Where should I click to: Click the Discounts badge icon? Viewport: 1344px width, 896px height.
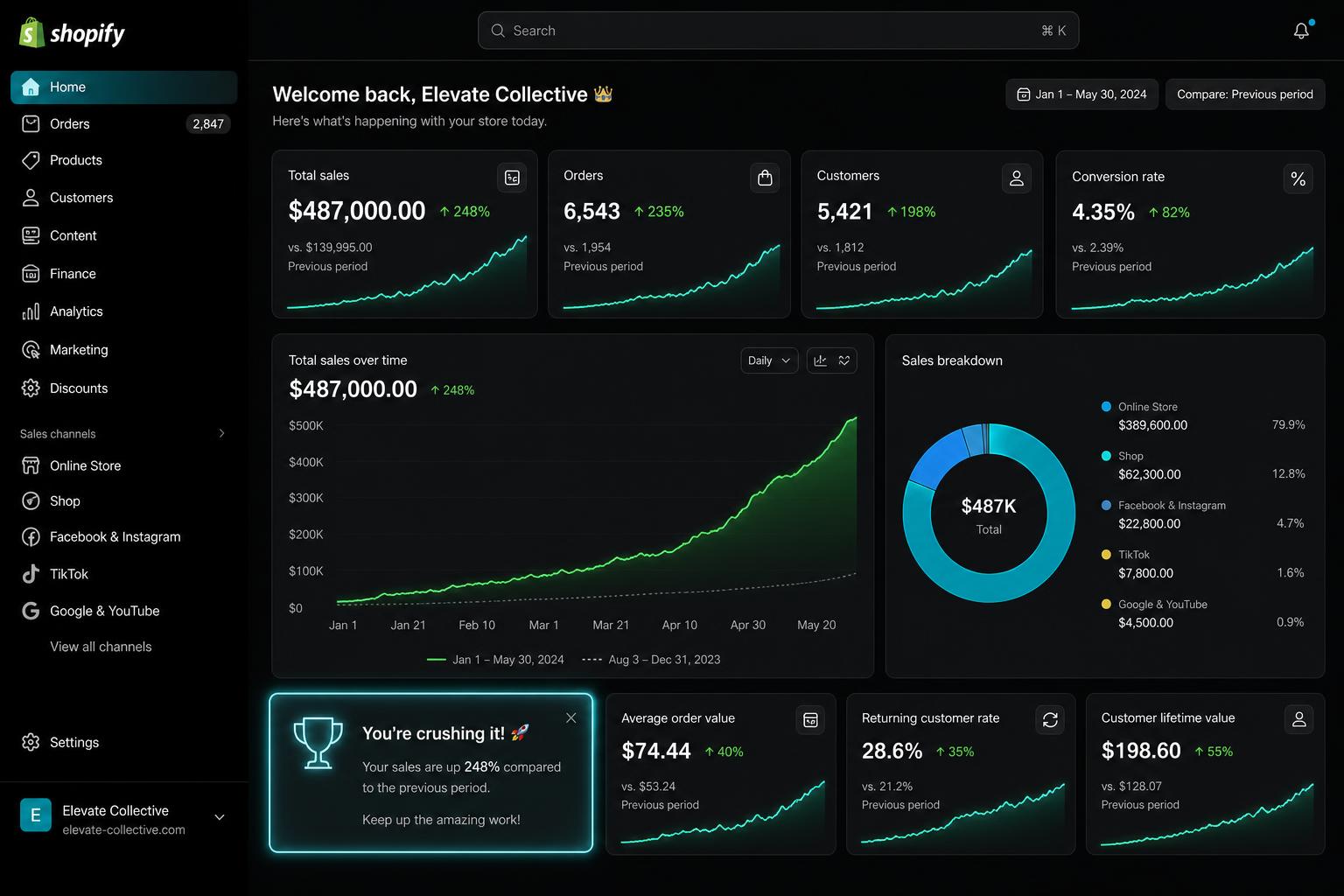point(31,388)
